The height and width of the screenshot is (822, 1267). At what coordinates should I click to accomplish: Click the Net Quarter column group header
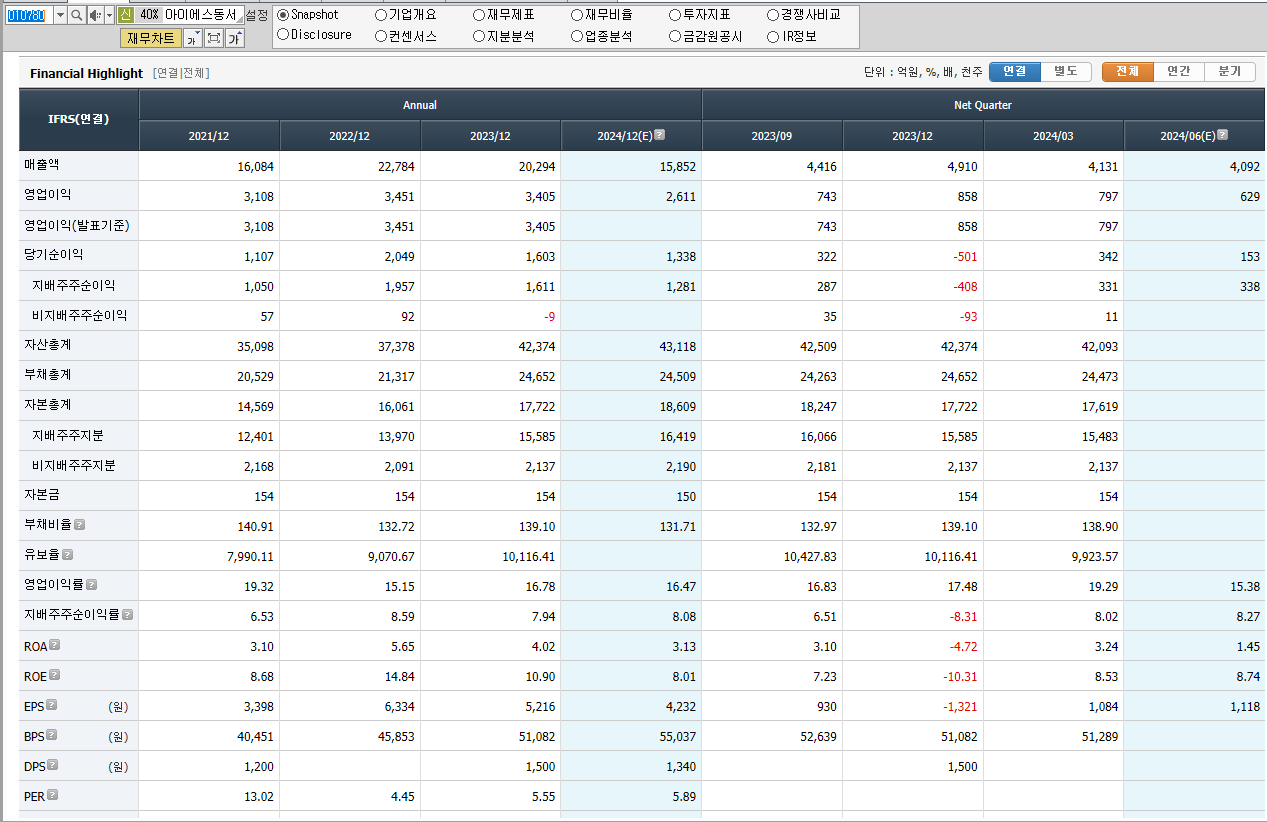tap(983, 105)
